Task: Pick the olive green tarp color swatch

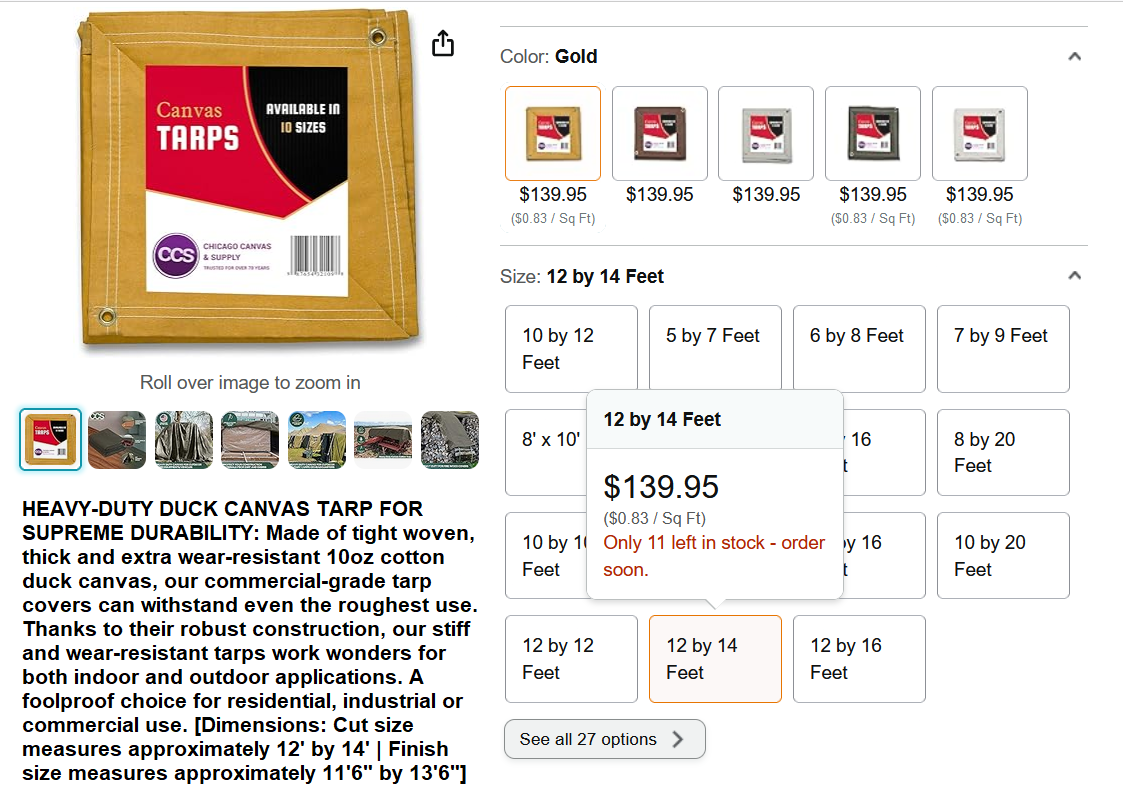Action: 873,134
